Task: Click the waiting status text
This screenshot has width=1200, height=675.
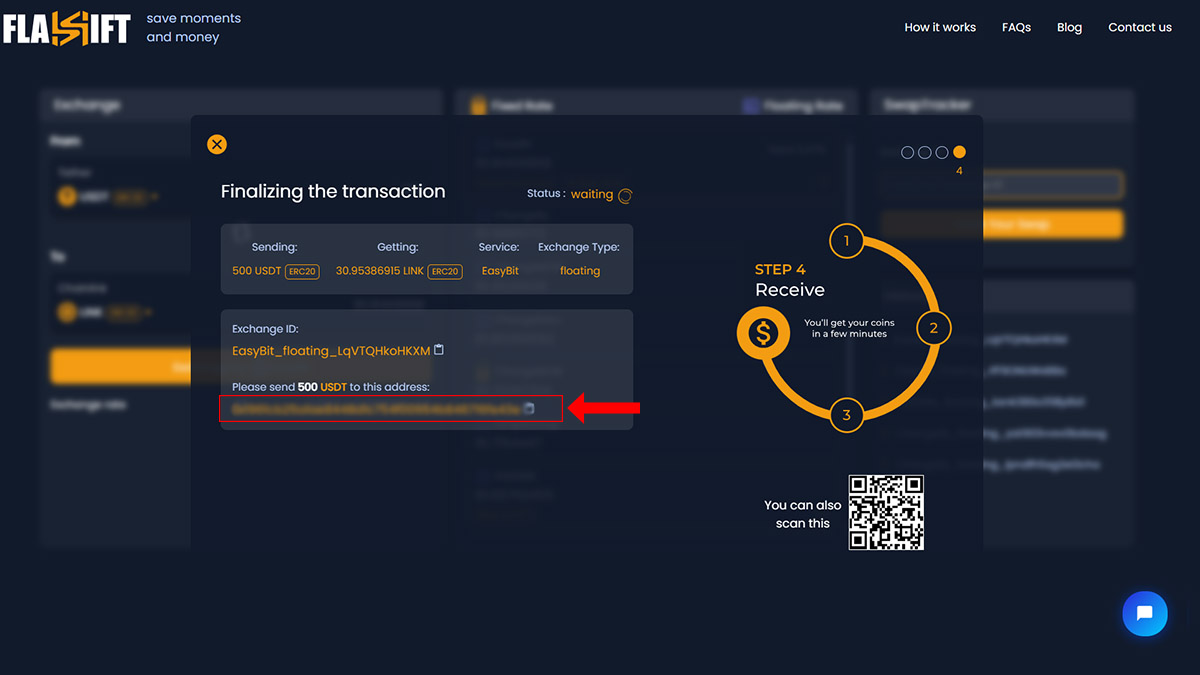Action: pos(592,194)
